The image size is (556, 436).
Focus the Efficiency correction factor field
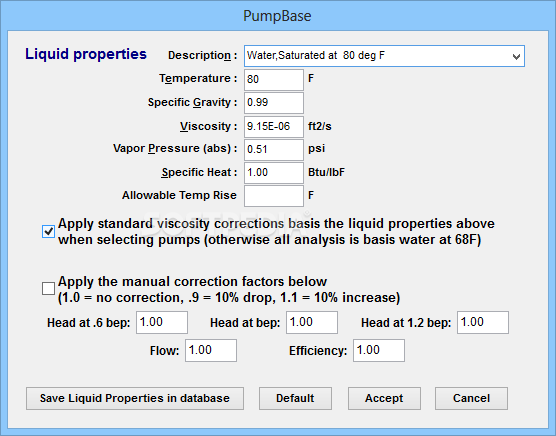379,351
